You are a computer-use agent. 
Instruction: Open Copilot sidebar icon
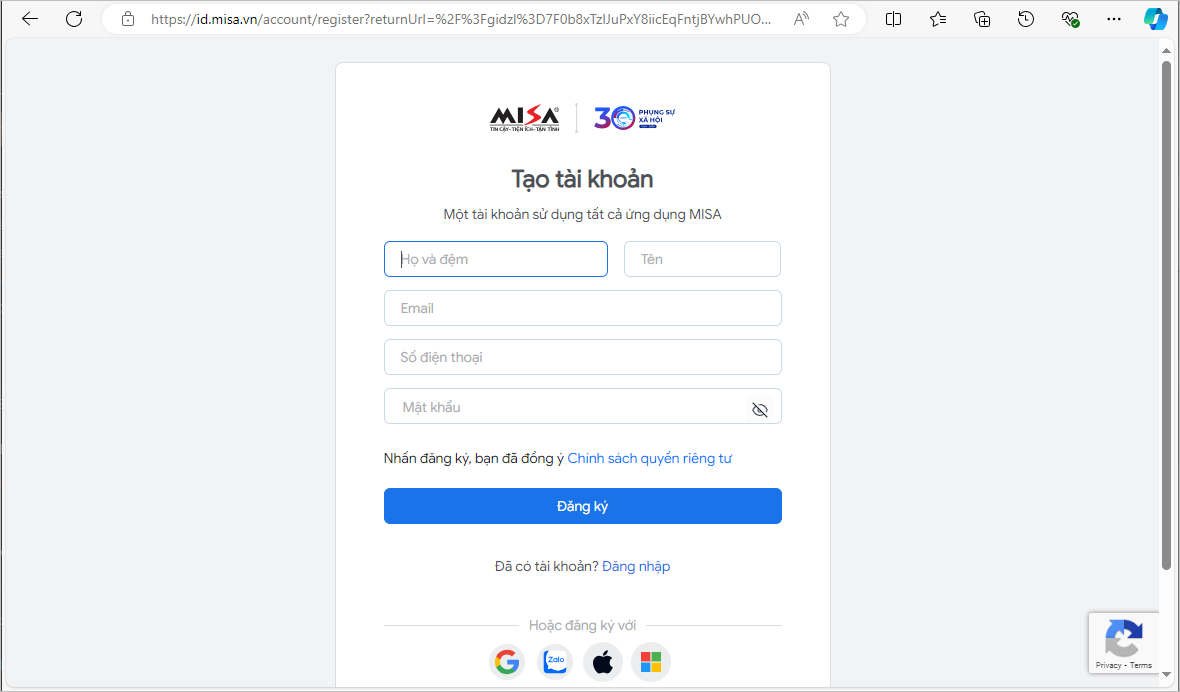[1155, 20]
